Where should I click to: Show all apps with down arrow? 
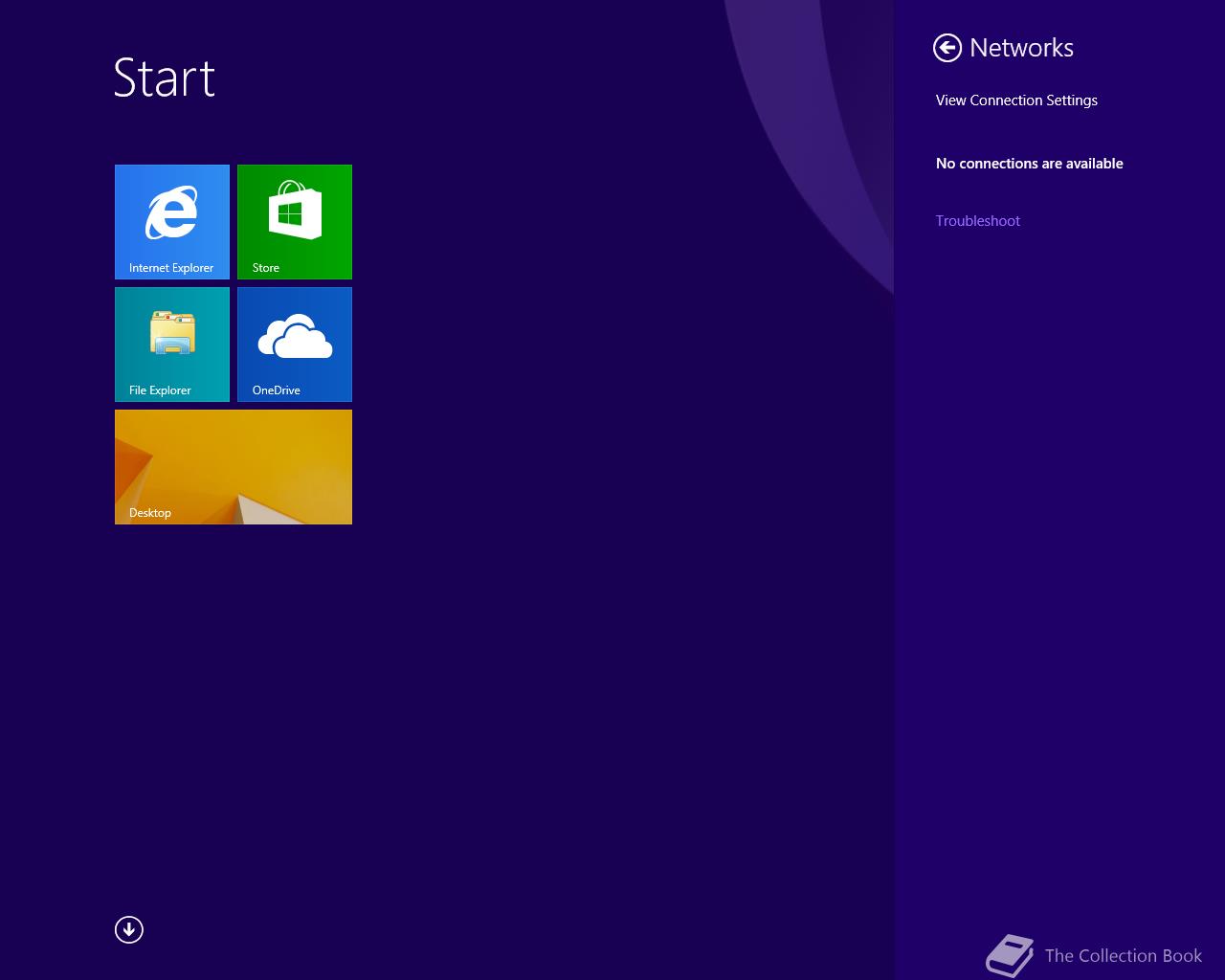(x=129, y=929)
